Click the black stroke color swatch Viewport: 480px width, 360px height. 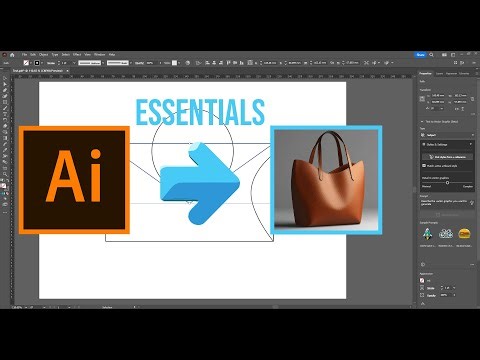[x=37, y=63]
